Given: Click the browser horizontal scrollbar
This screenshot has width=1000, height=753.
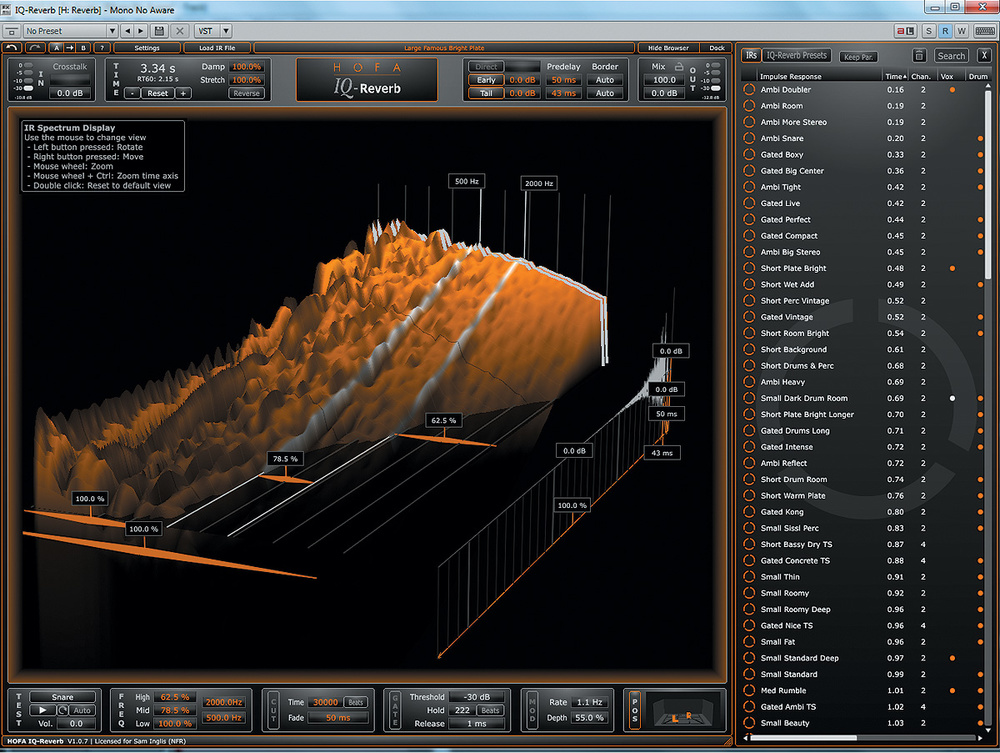Looking at the screenshot, I should click(803, 738).
